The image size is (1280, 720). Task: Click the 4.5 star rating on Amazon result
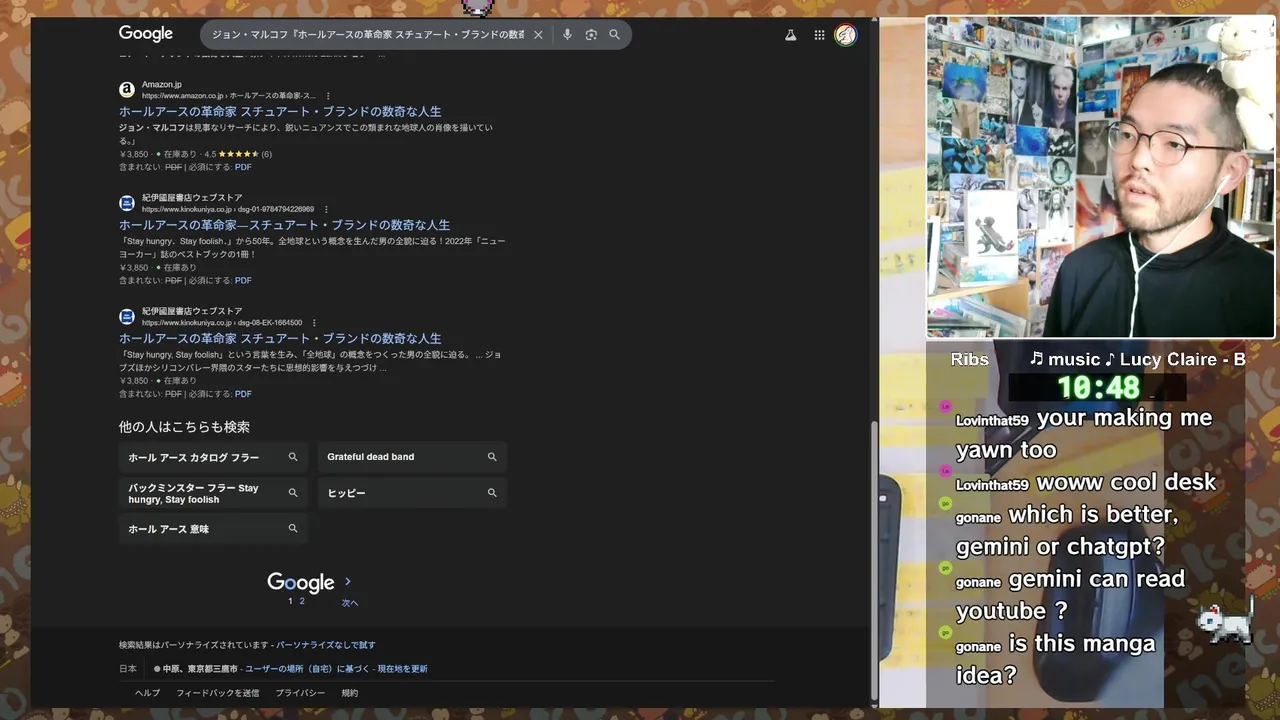click(x=238, y=154)
